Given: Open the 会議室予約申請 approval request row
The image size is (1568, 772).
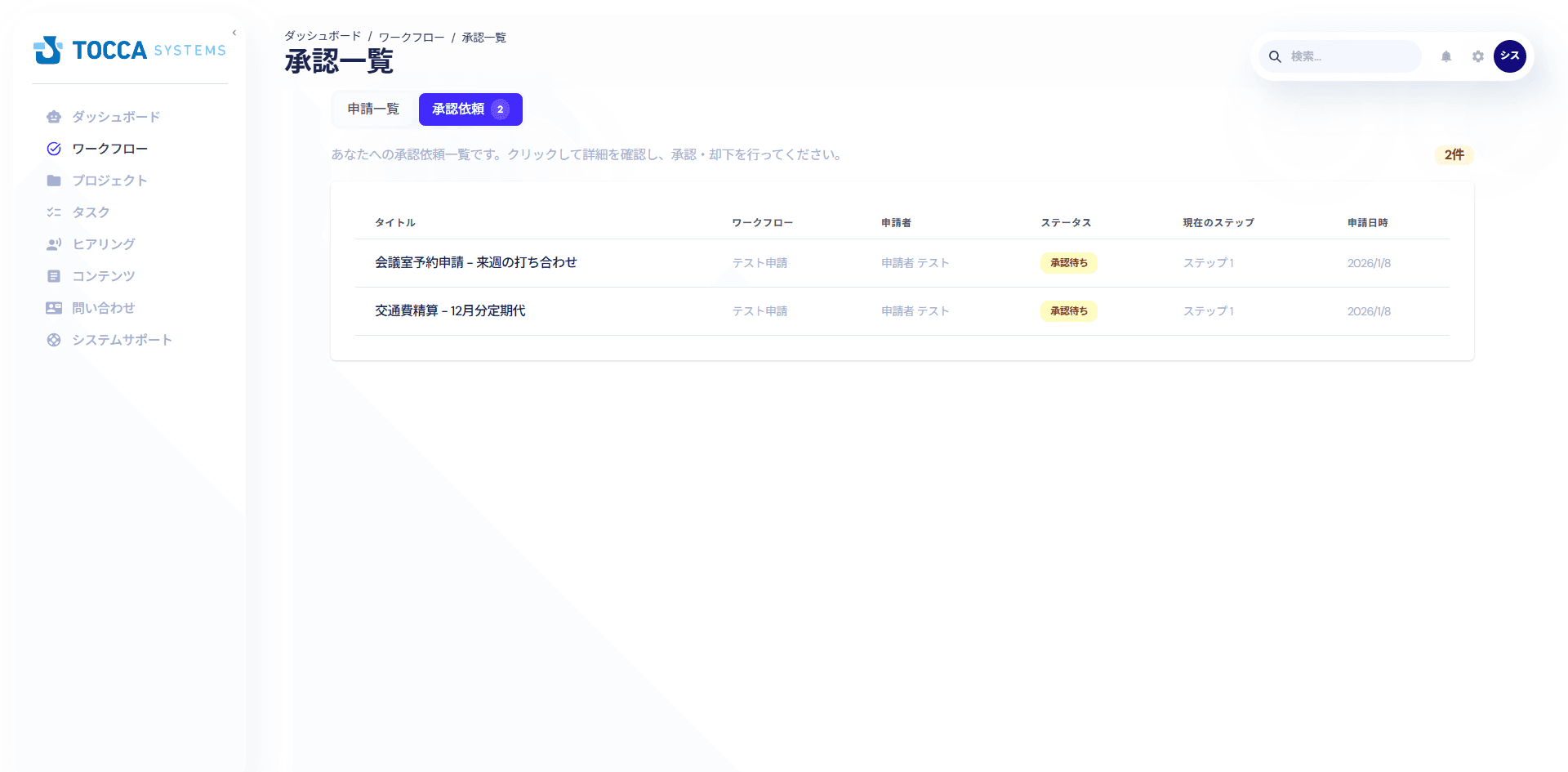Looking at the screenshot, I should [x=475, y=262].
